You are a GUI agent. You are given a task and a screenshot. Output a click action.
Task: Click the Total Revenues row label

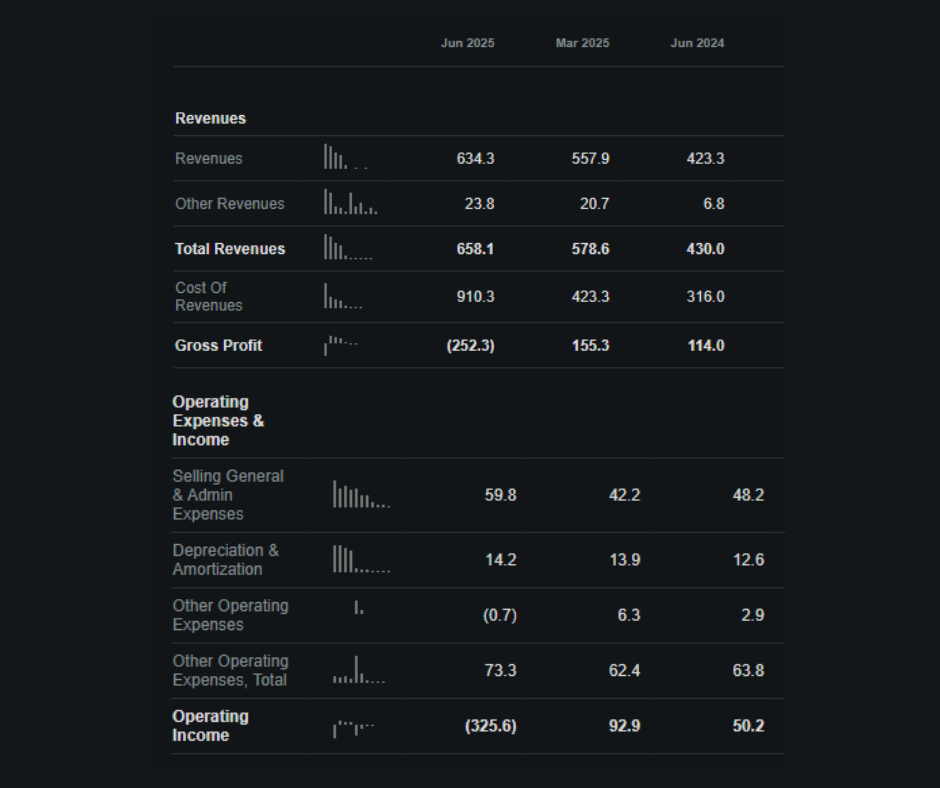point(230,249)
